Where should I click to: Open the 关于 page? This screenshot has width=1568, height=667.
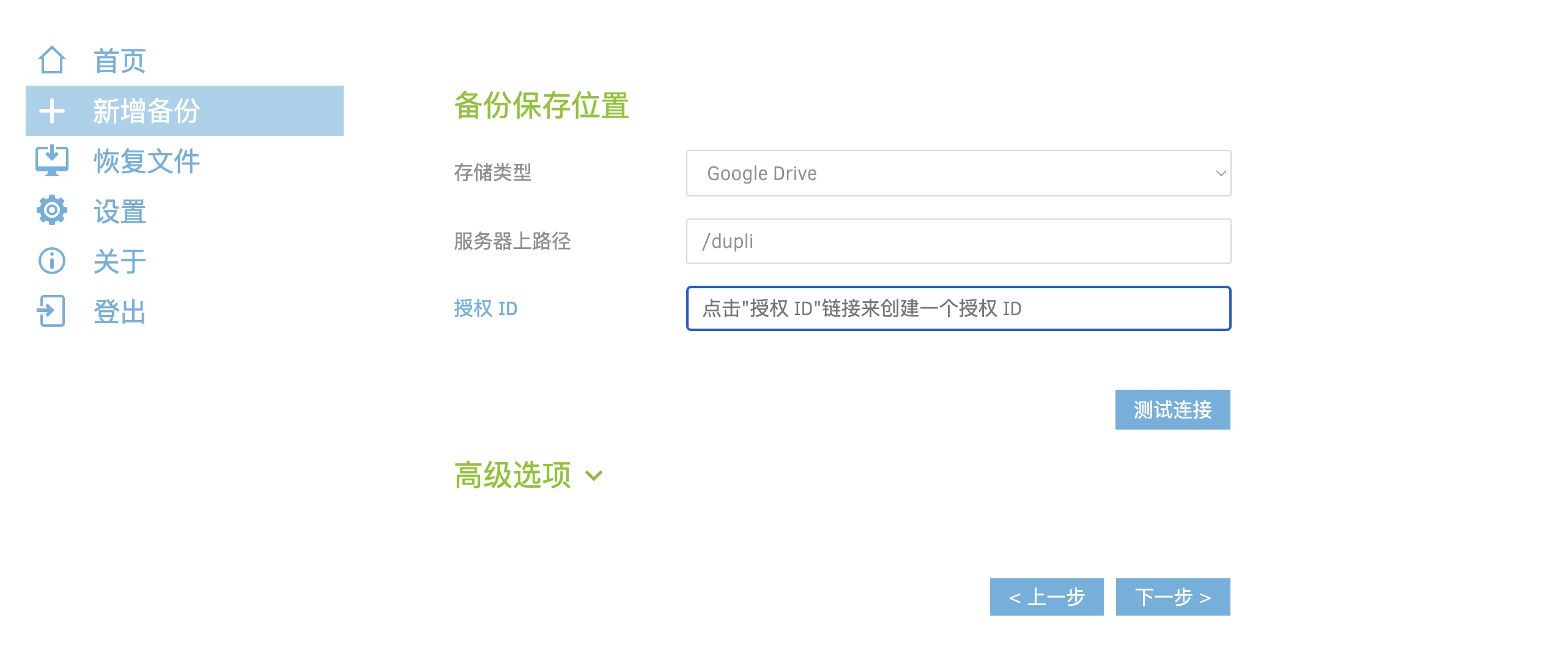point(119,262)
